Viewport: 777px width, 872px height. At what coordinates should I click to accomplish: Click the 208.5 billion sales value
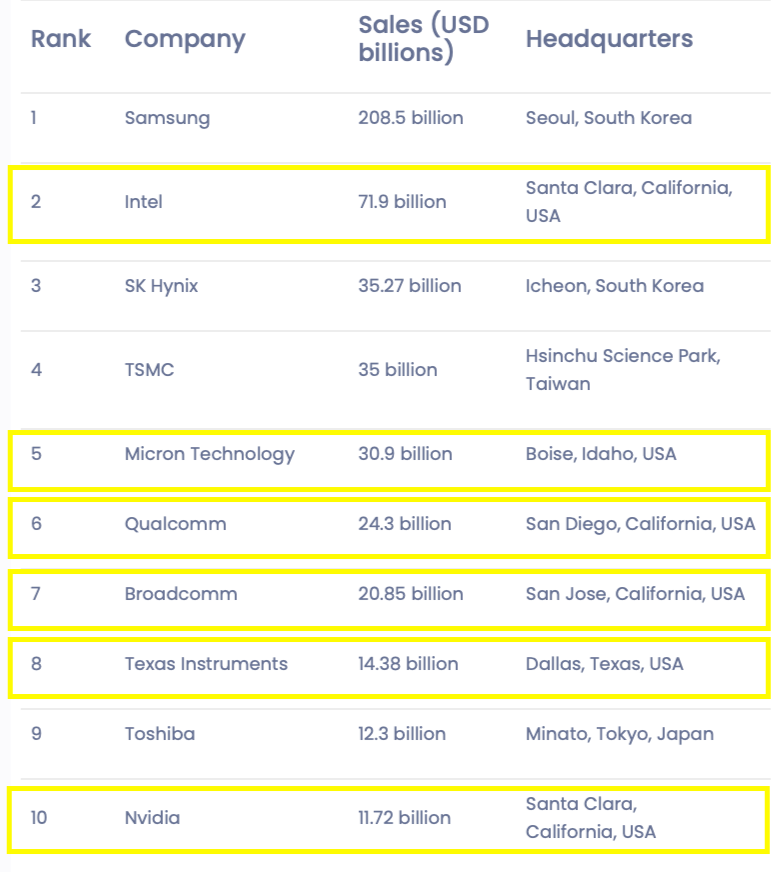click(x=410, y=118)
